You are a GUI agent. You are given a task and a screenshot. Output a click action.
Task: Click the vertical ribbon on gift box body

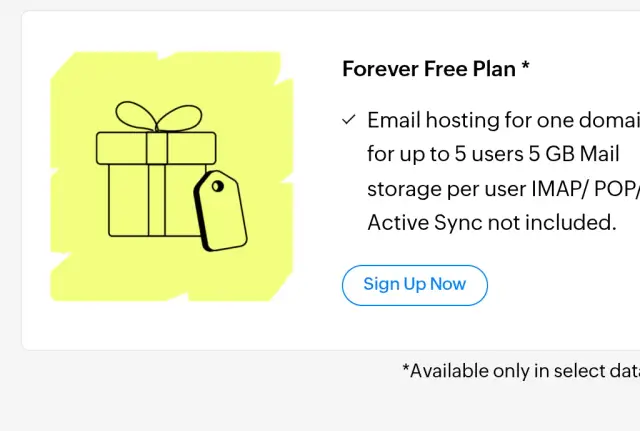(157, 200)
